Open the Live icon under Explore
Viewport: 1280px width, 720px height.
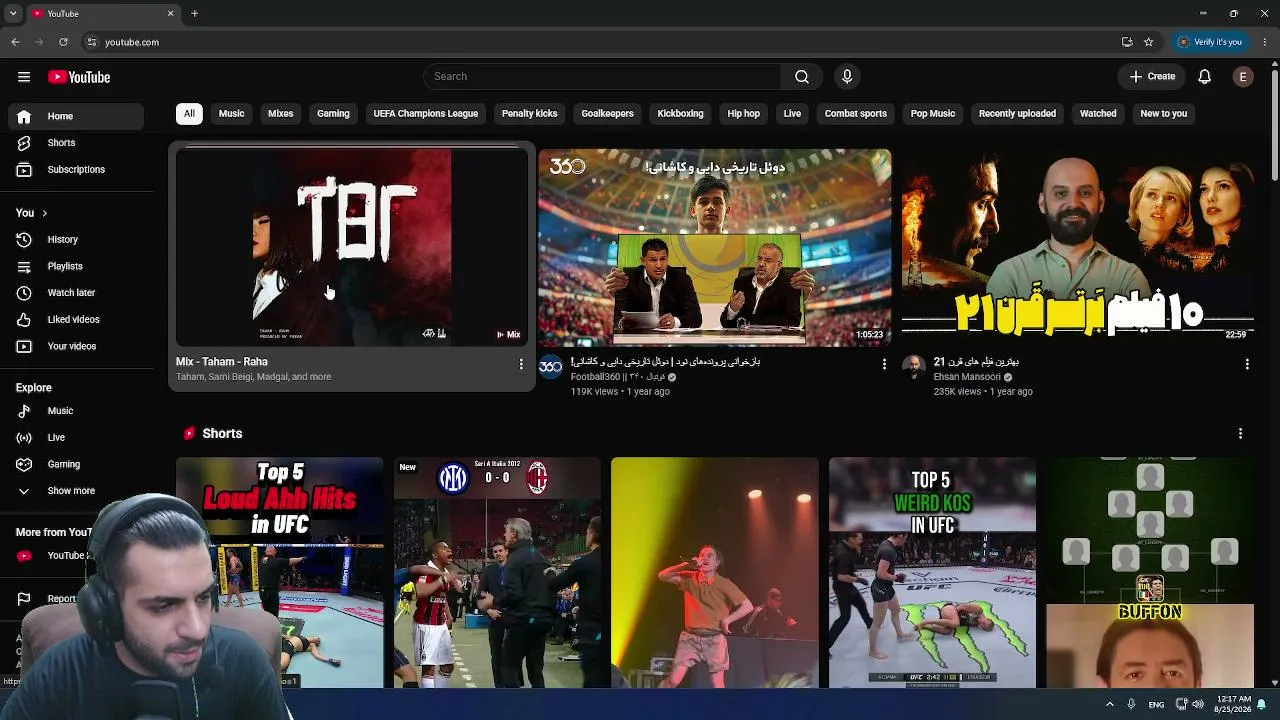click(24, 438)
